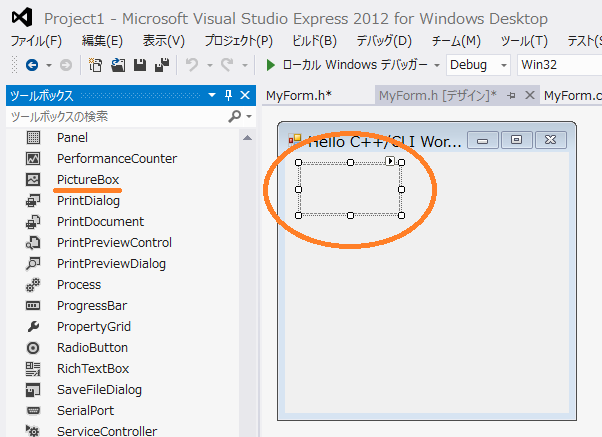Click the ProgressBar control icon

33,306
